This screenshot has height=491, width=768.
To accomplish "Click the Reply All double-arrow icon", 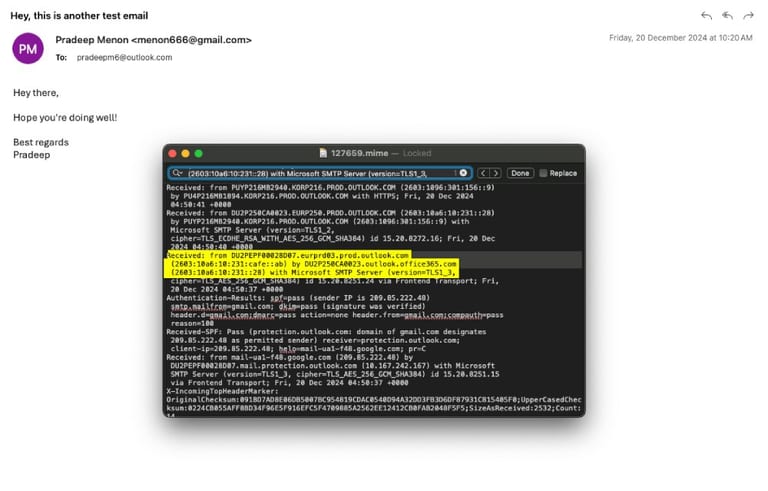I will coord(727,16).
